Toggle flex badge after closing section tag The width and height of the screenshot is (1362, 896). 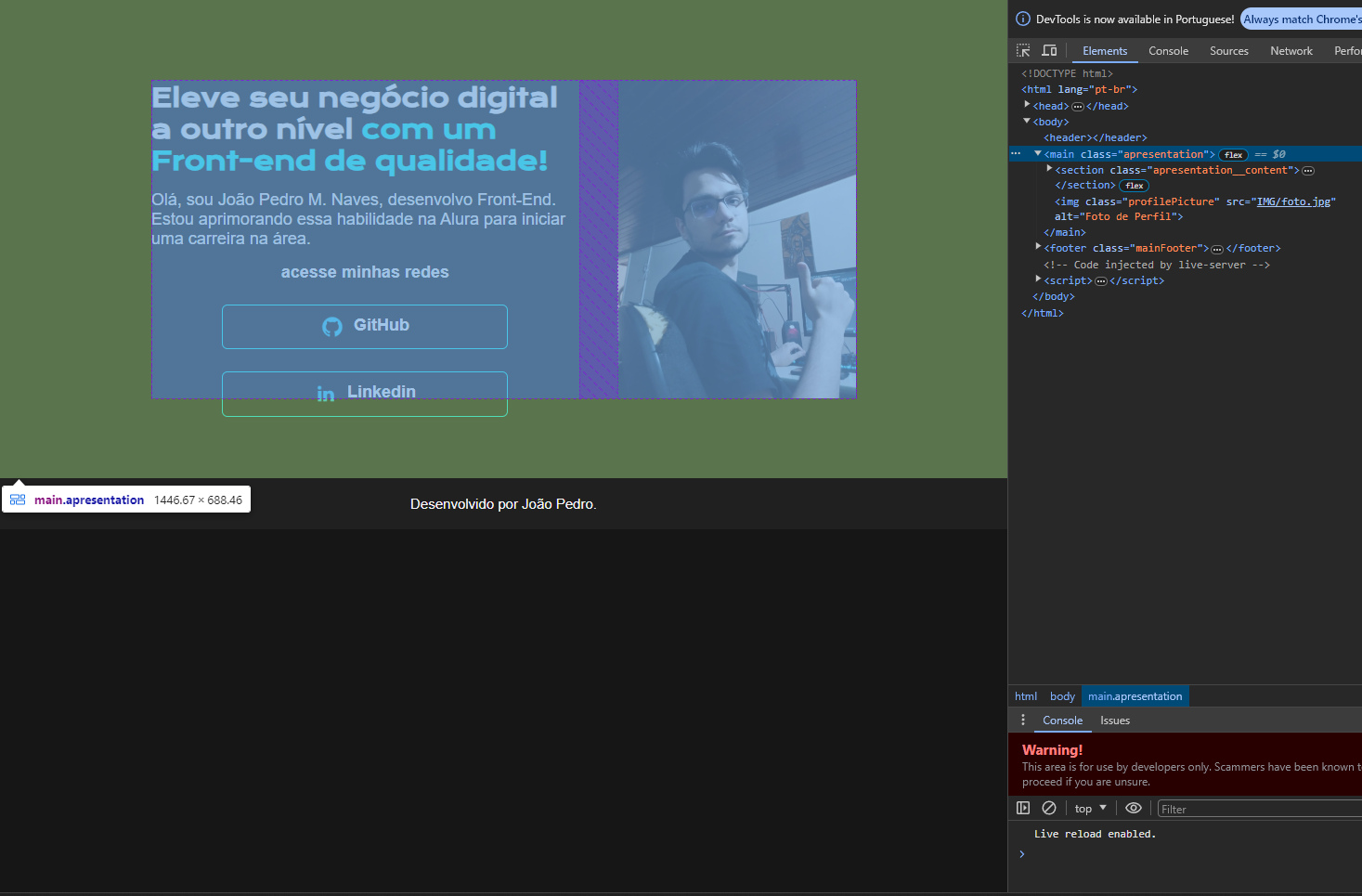(x=1135, y=186)
